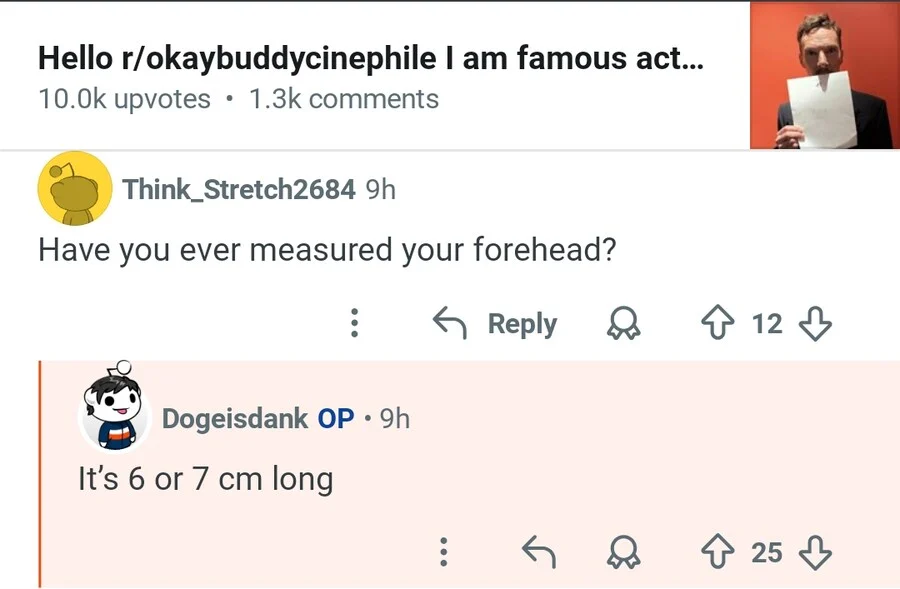The image size is (900, 589).
Task: Open Think_Stretch2684 user profile
Action: (238, 189)
